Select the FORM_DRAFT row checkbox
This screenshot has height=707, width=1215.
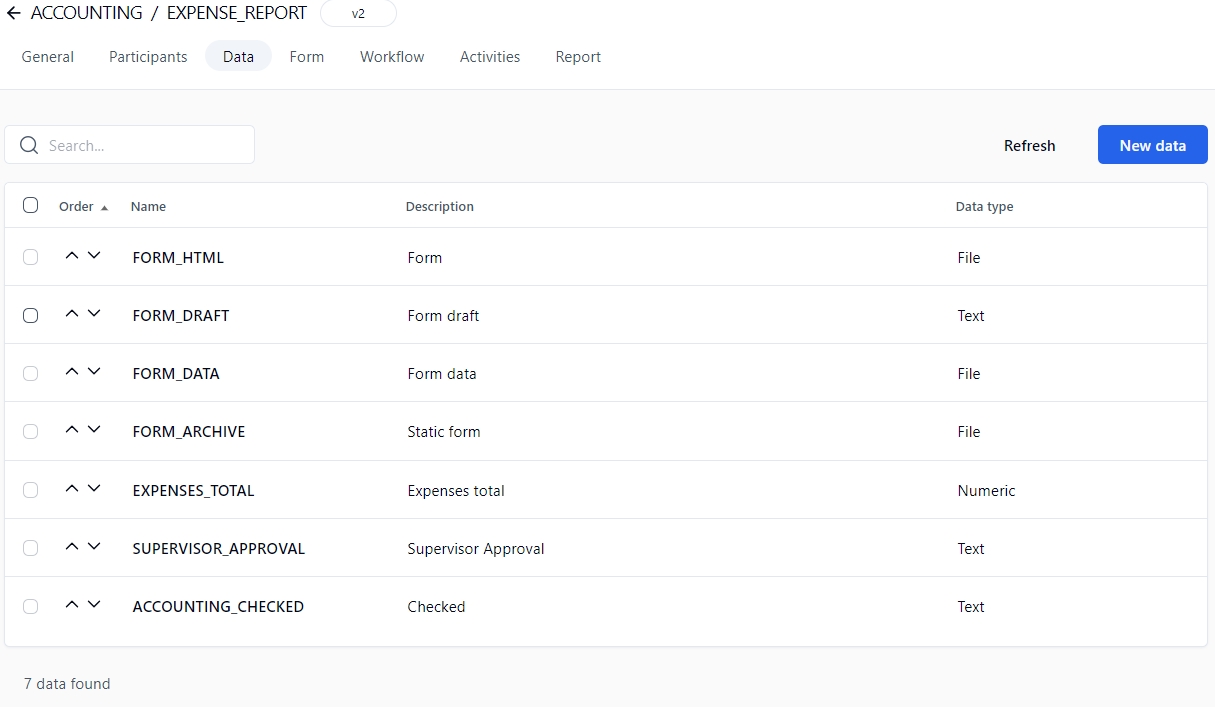point(31,315)
